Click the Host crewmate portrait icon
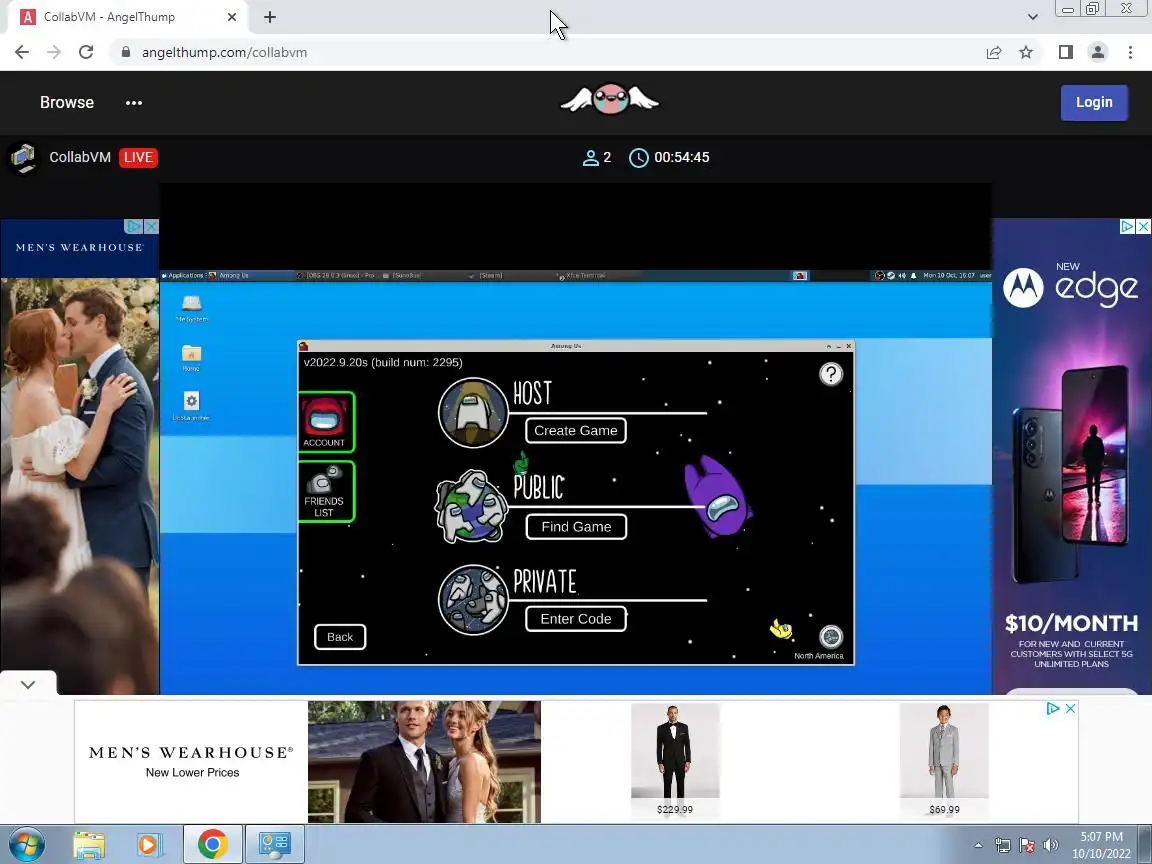Screen dimensions: 1152x864 [473, 412]
